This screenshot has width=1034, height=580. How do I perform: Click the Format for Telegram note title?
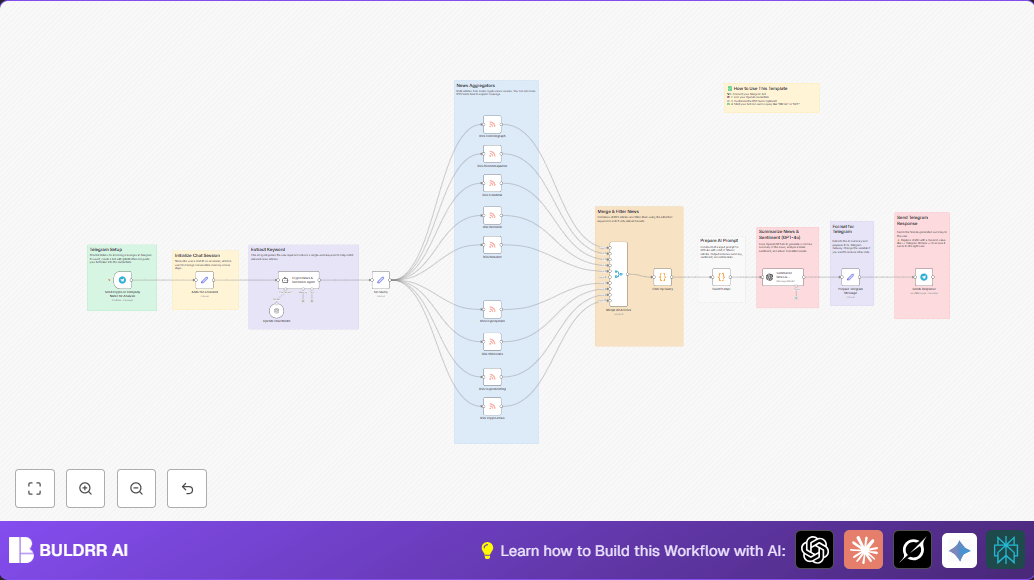click(x=843, y=229)
